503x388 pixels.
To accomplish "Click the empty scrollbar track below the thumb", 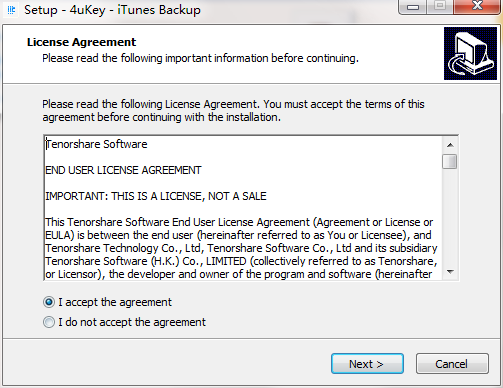I will [450, 217].
